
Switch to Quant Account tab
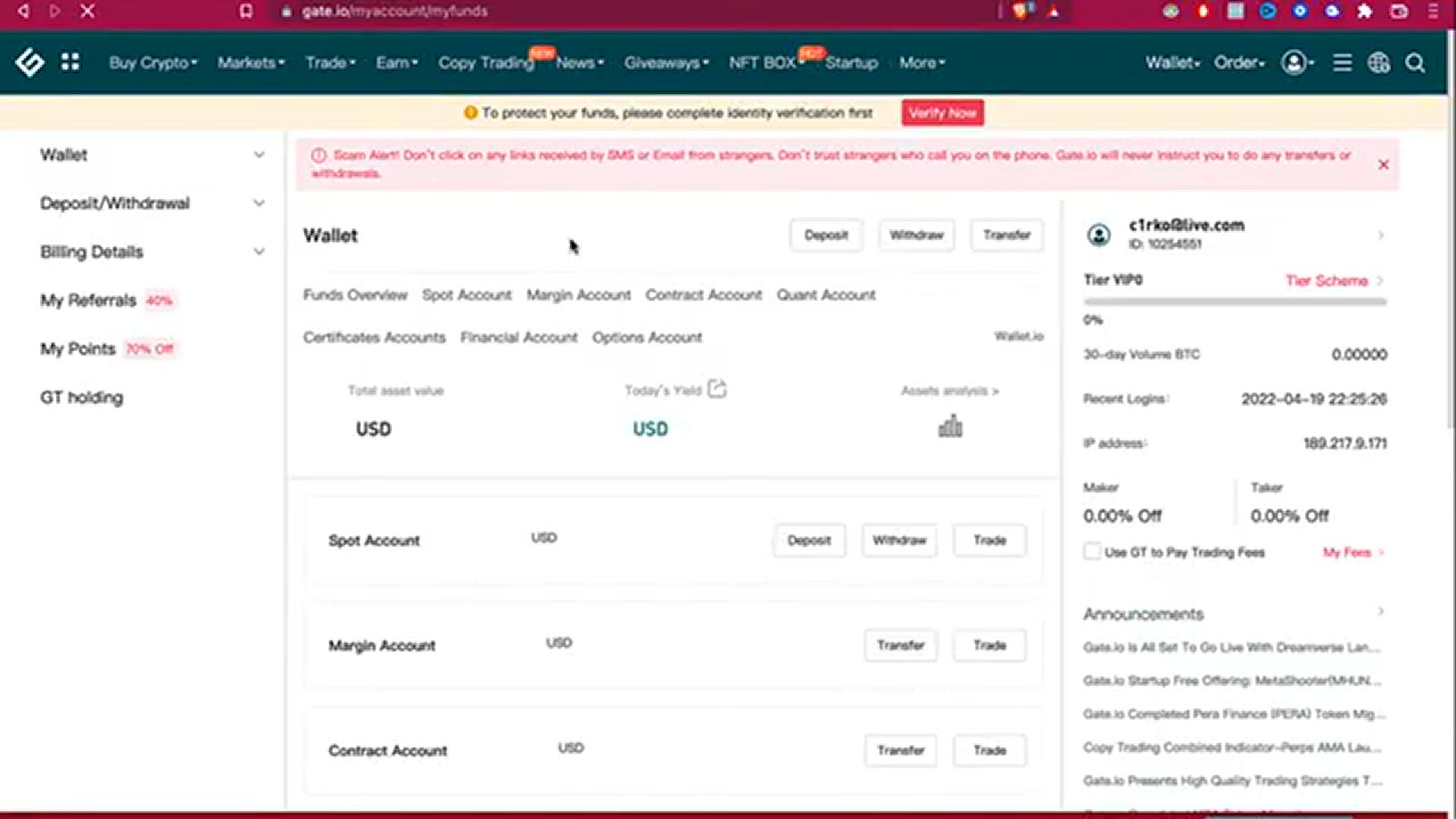826,295
